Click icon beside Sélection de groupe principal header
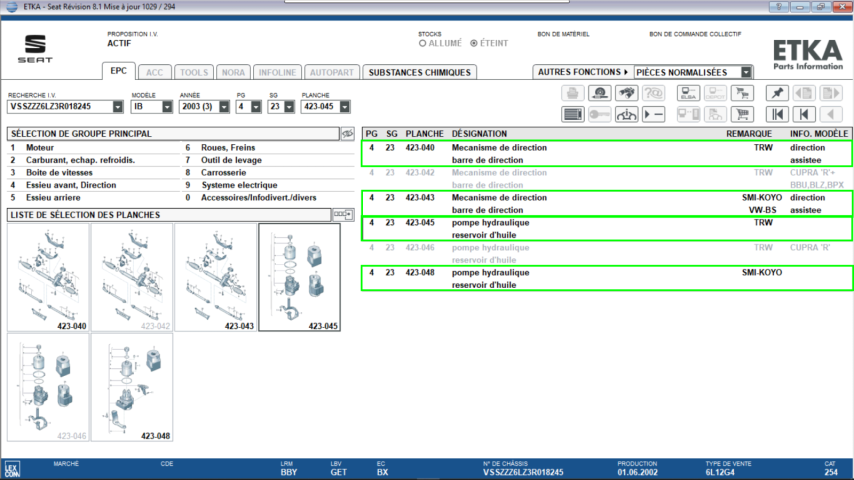 click(347, 133)
